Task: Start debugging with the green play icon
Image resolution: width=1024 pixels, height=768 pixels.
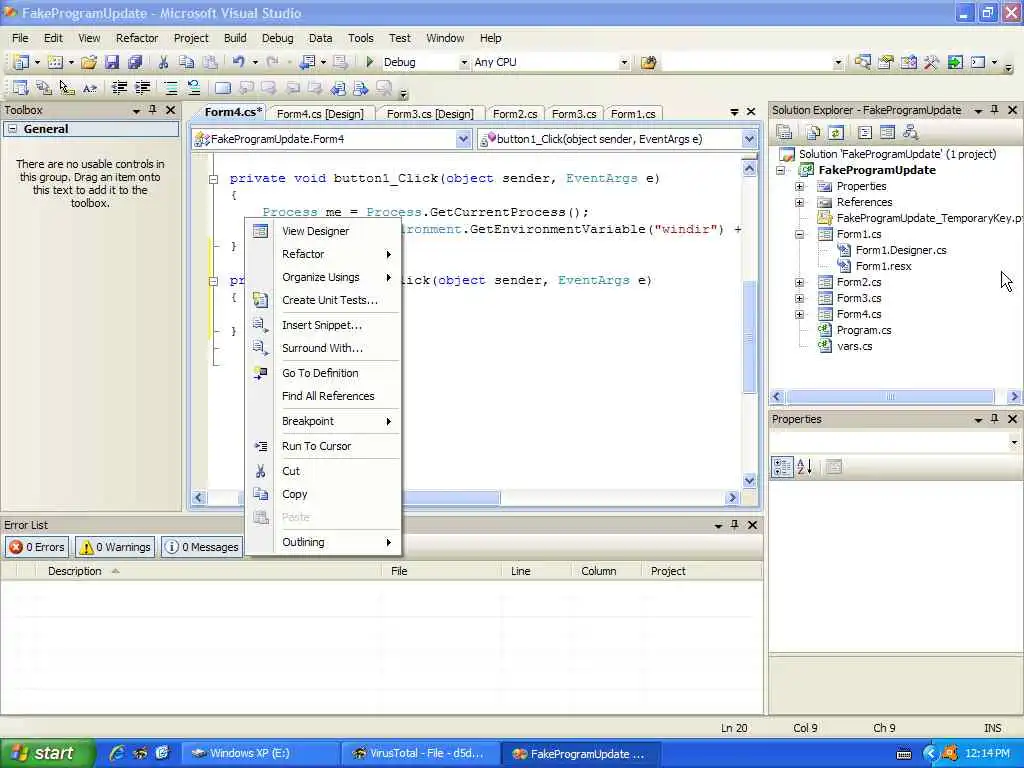Action: coord(370,62)
